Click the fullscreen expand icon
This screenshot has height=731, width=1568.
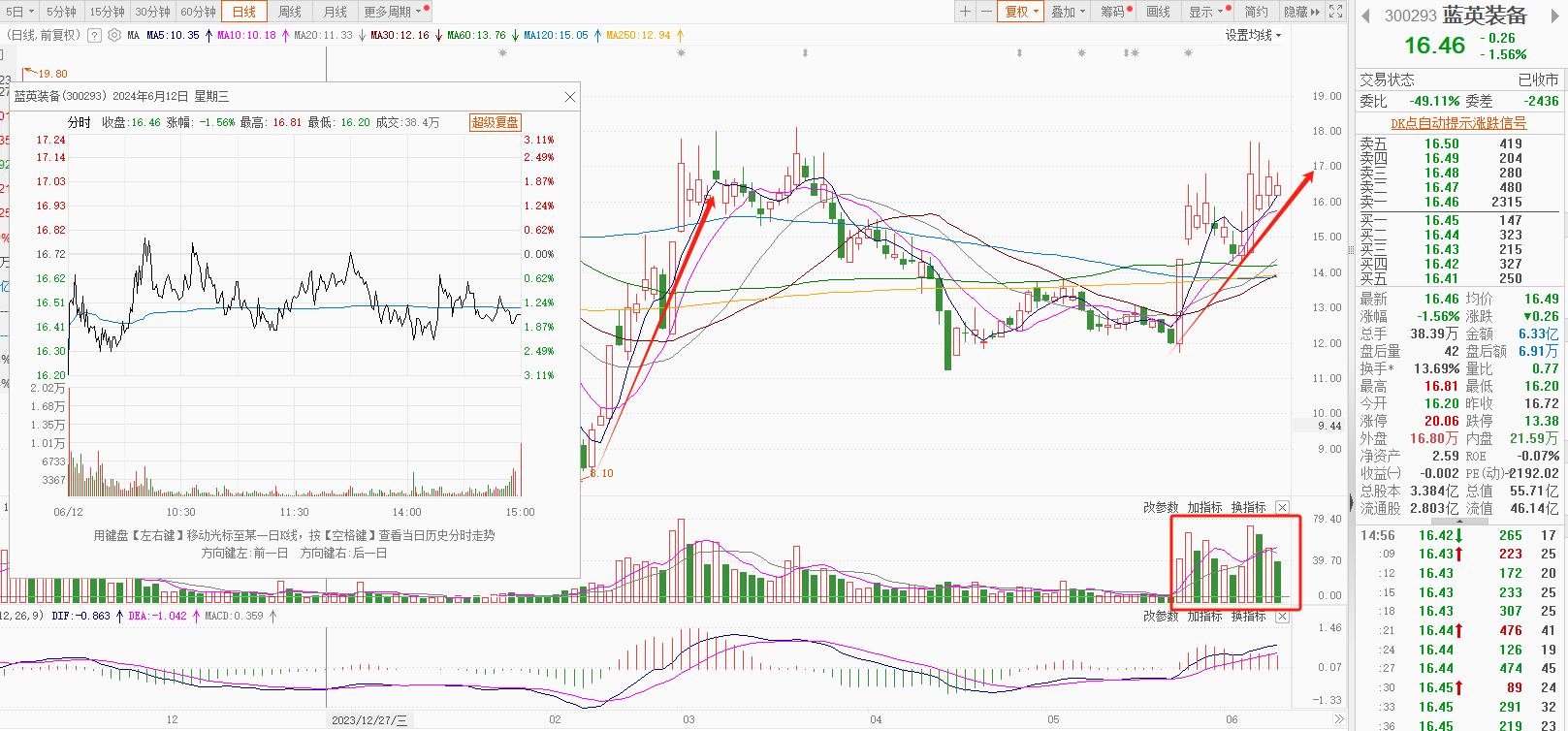click(1335, 12)
